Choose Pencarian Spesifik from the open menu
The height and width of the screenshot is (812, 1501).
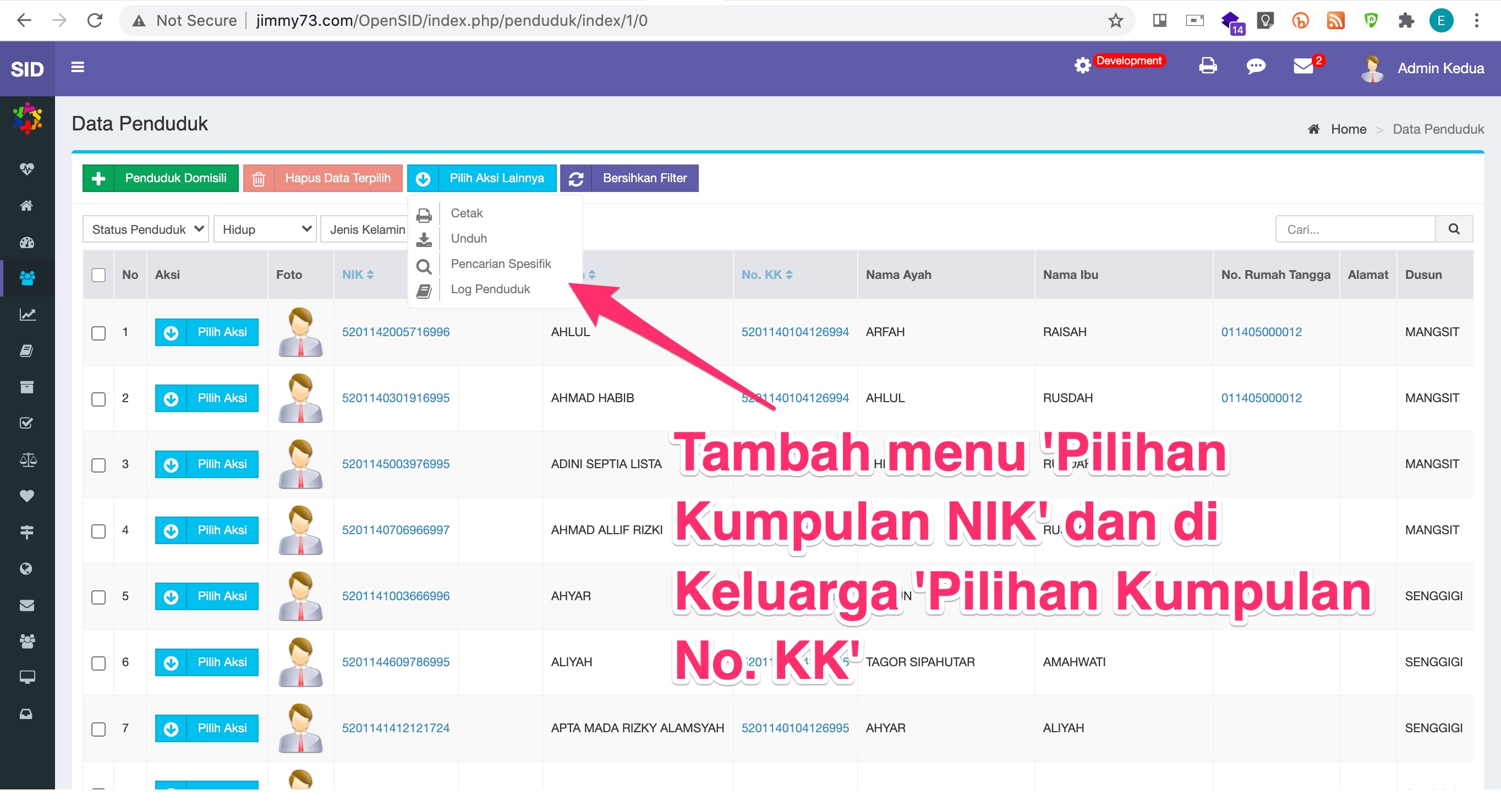(x=500, y=264)
